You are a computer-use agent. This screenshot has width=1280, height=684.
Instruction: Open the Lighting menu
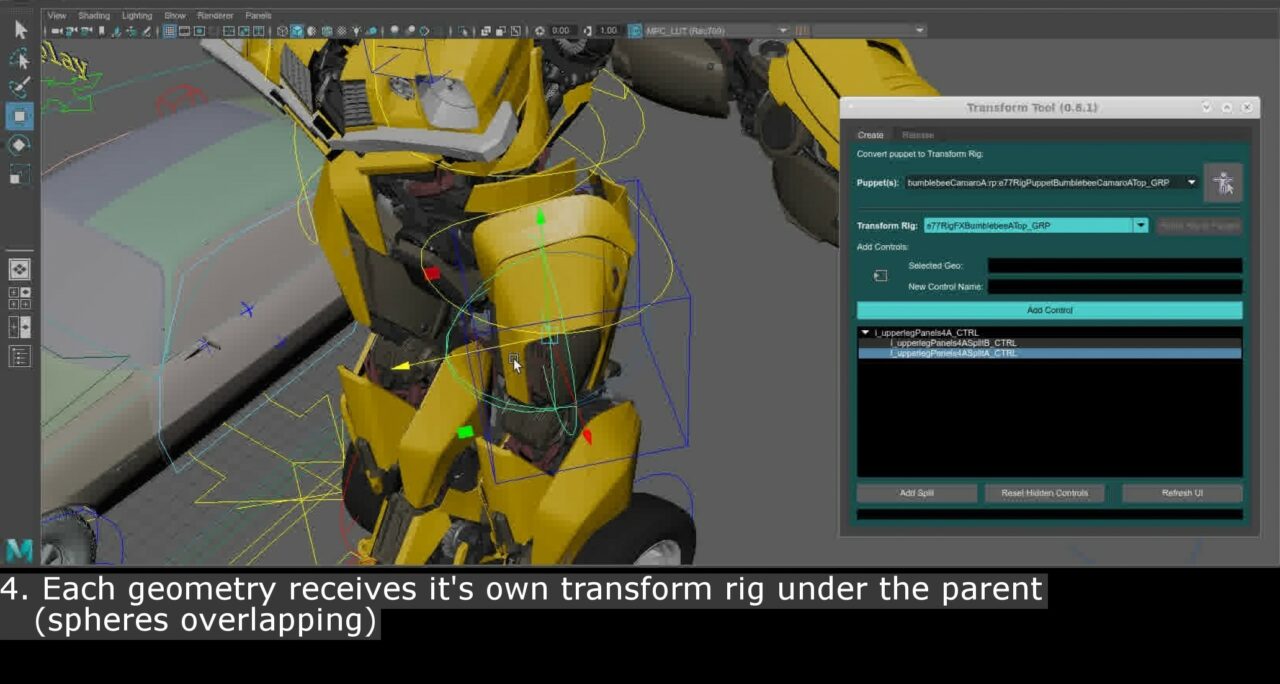point(137,15)
